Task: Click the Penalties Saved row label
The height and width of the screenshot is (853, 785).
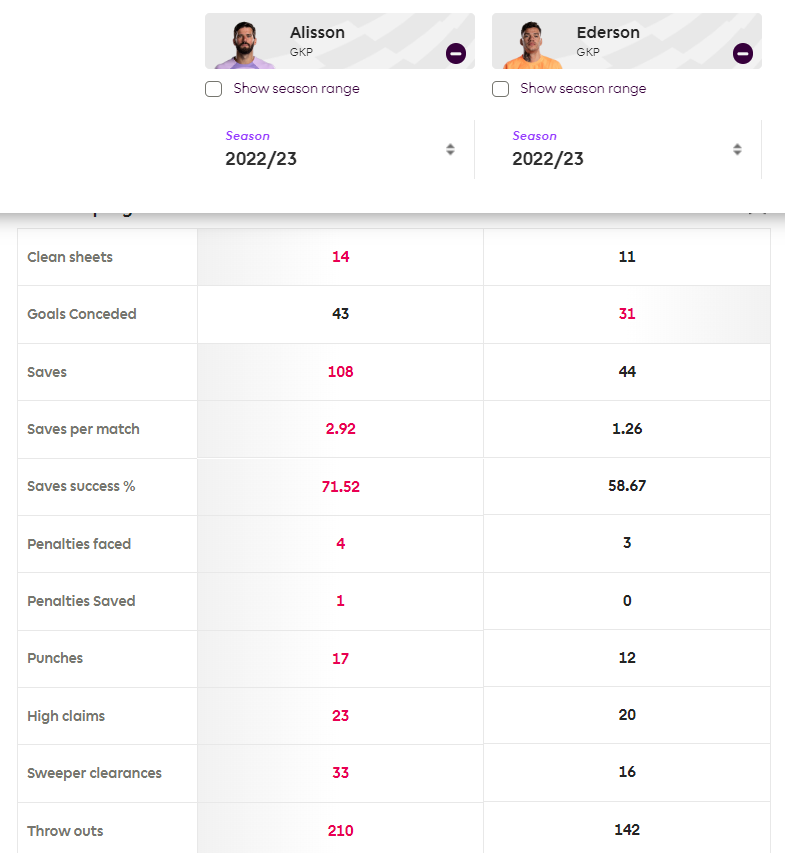Action: point(81,601)
